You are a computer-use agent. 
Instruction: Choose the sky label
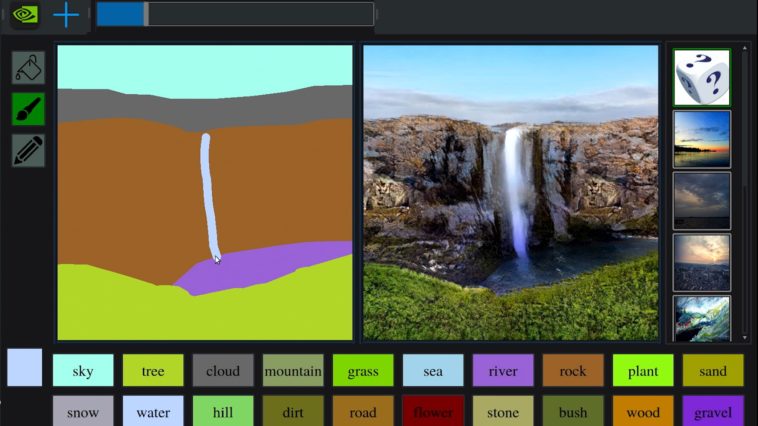click(x=83, y=370)
